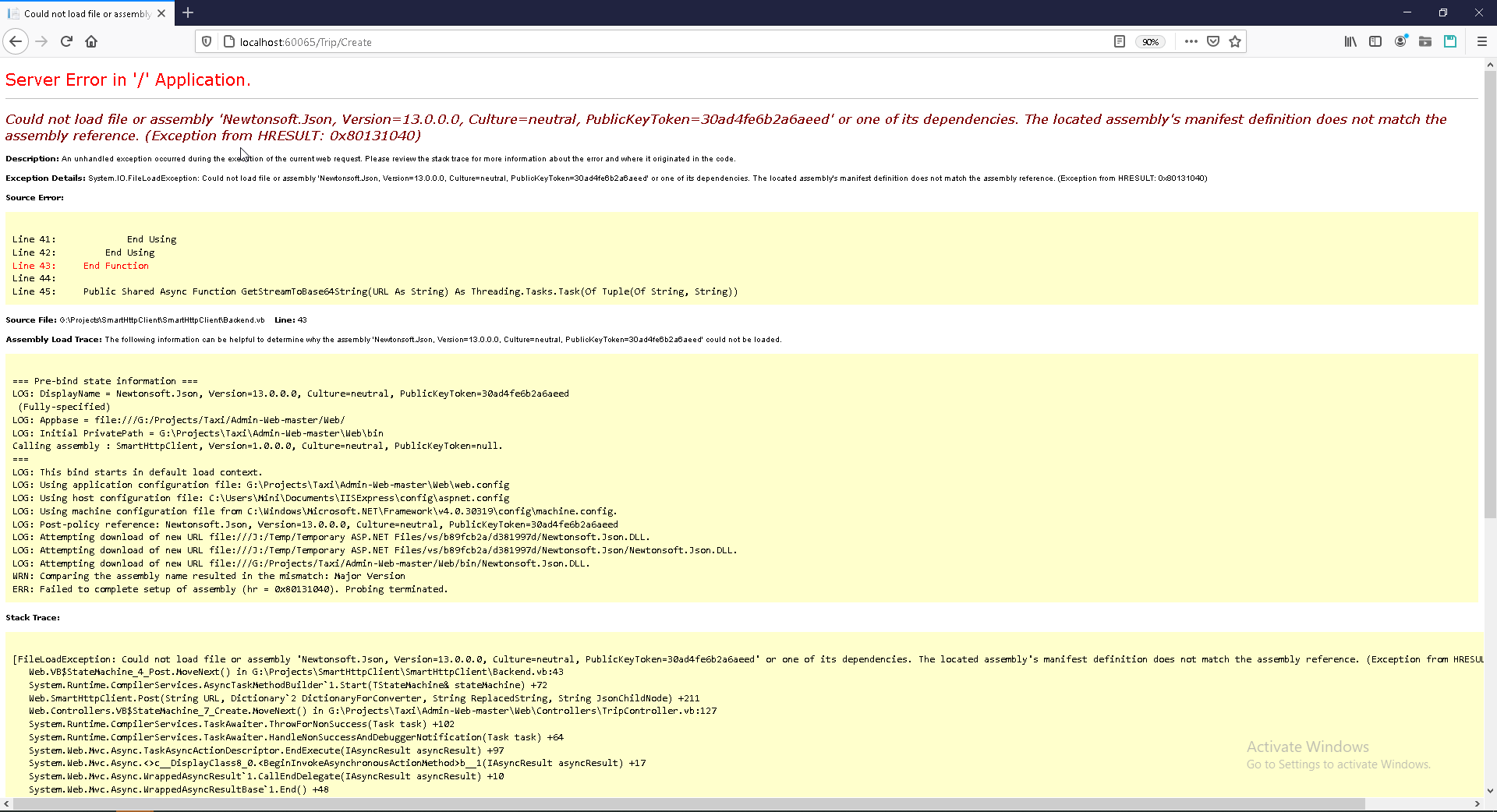Click the horizontal scrollbar right arrow
Image resolution: width=1497 pixels, height=812 pixels.
point(1477,803)
